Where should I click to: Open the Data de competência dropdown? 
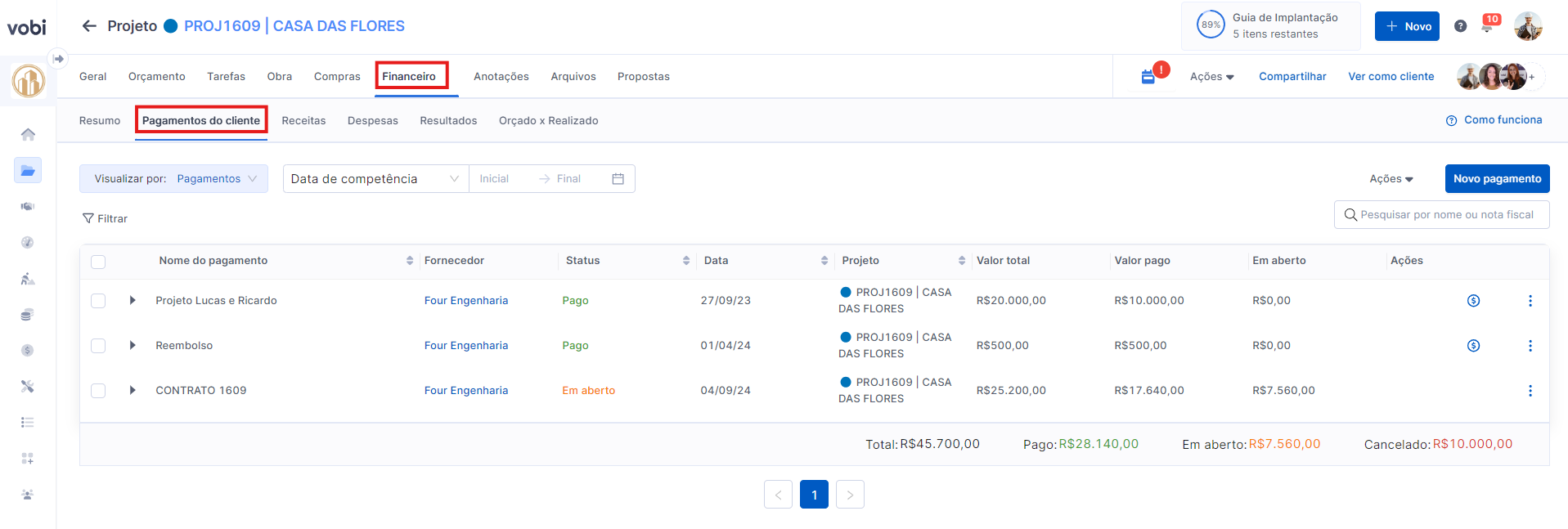pyautogui.click(x=375, y=179)
